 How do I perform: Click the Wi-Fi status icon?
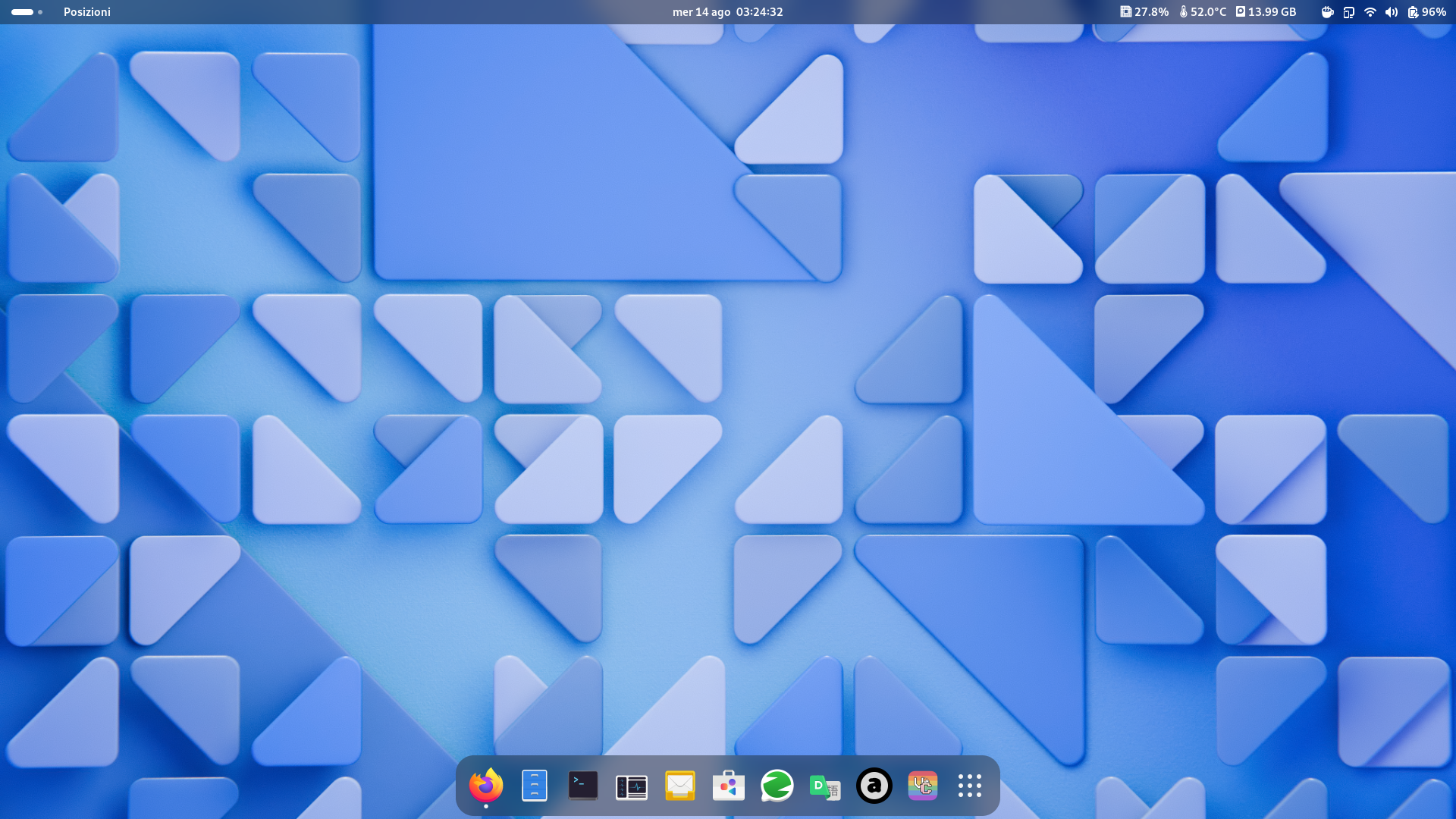(1370, 12)
